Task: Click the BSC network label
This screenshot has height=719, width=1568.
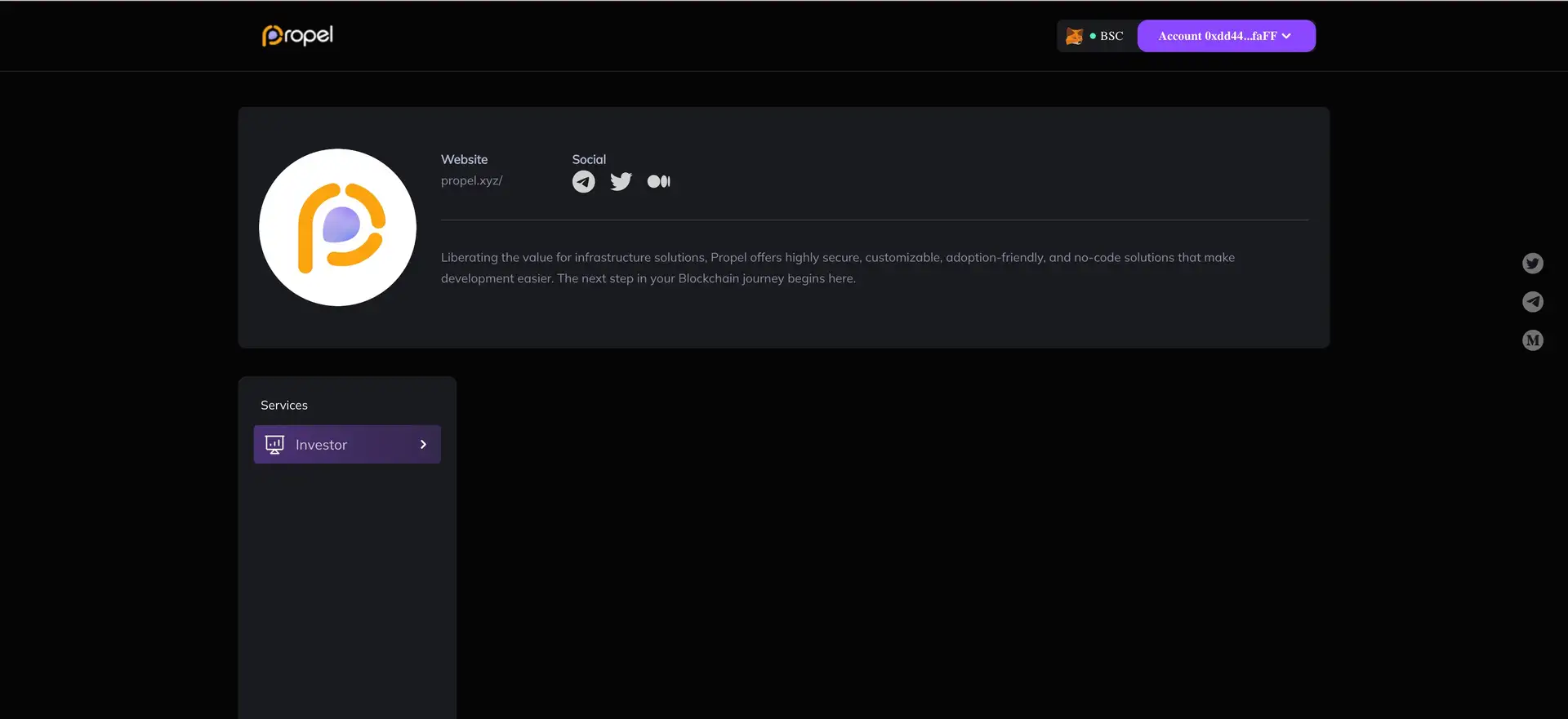Action: tap(1111, 36)
